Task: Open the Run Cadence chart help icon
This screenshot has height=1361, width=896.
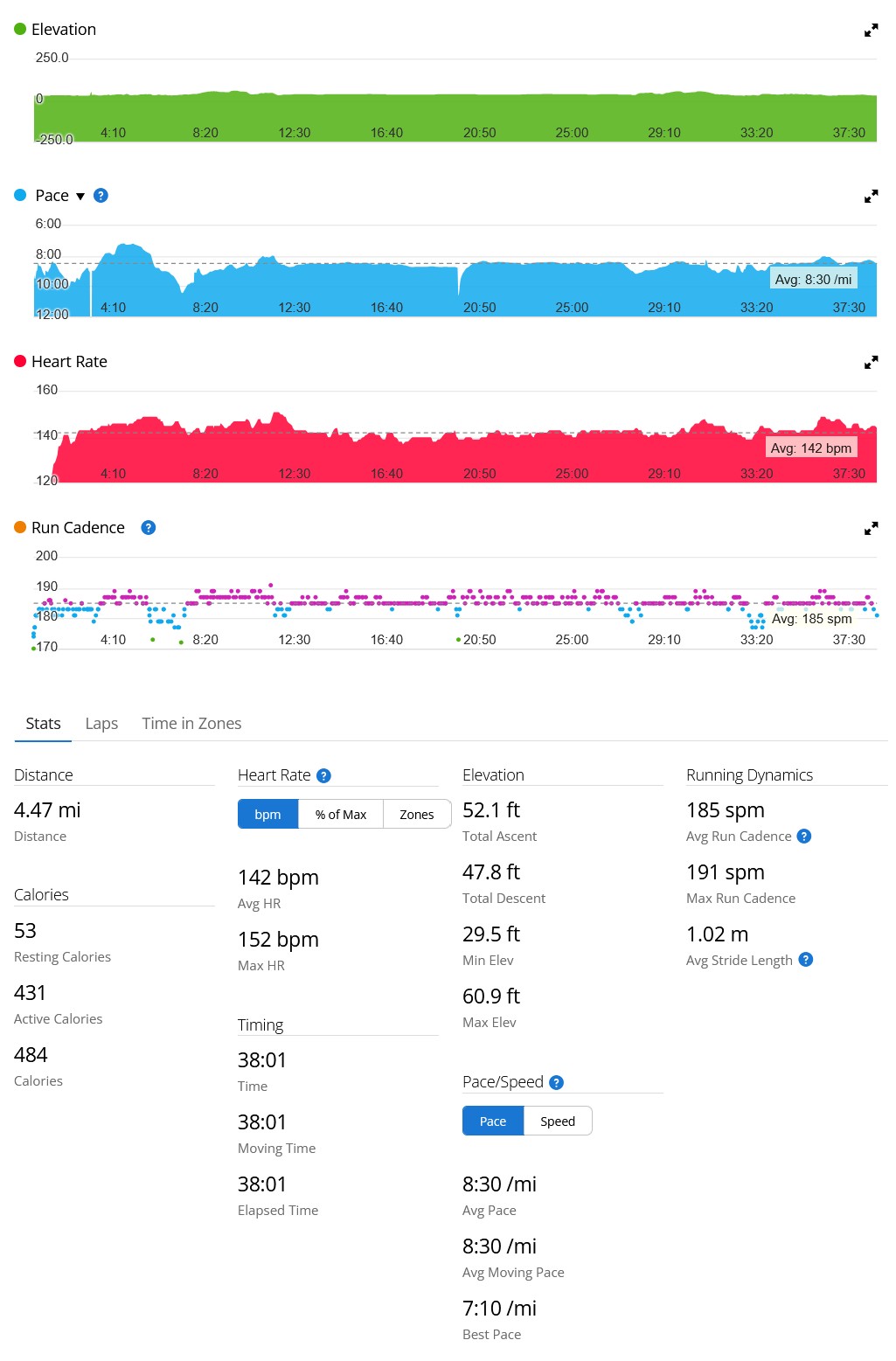Action: click(149, 528)
